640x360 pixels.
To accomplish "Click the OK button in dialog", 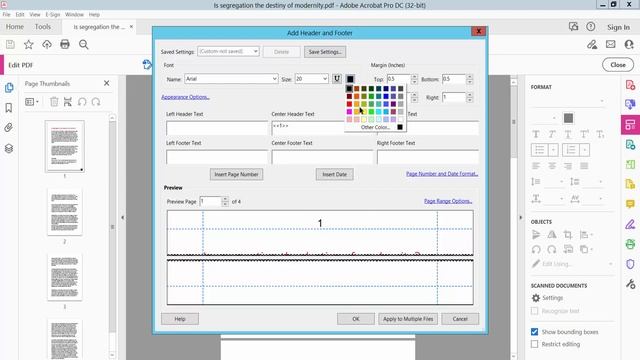I will coord(356,319).
